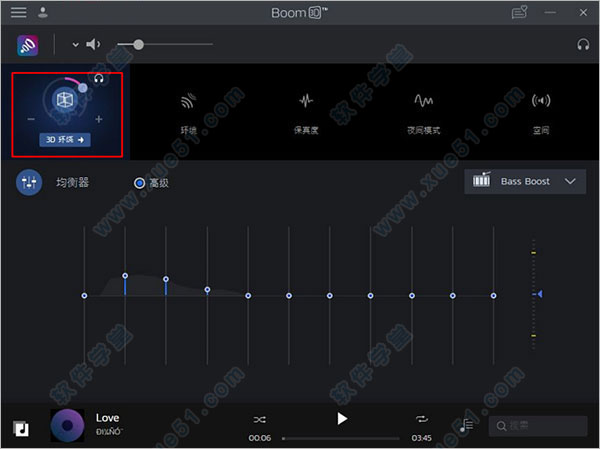Viewport: 600px width, 449px height.
Task: Select the last equalizer band handle
Action: [x=493, y=296]
